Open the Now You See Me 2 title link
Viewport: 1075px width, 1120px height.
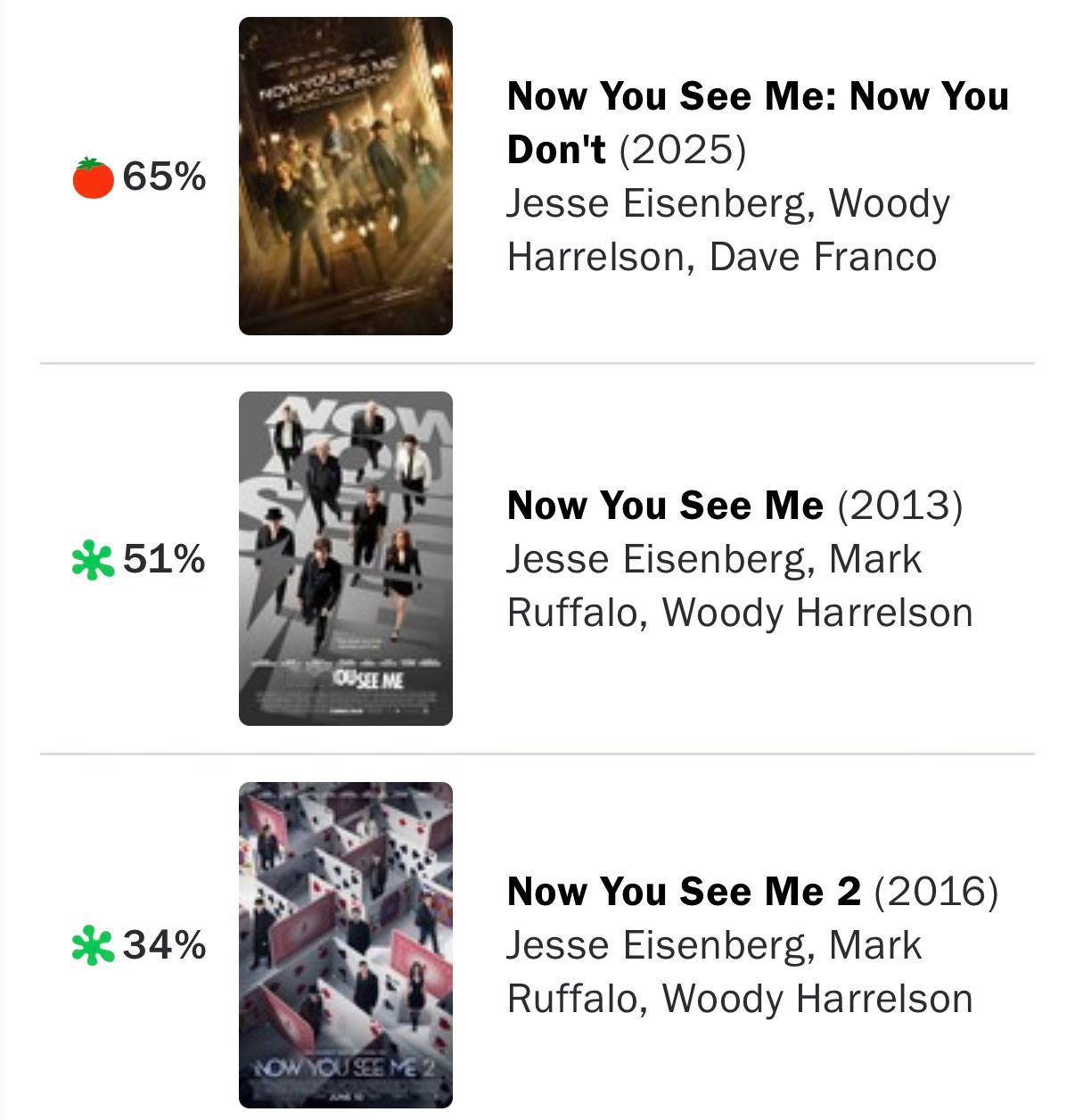coord(684,891)
